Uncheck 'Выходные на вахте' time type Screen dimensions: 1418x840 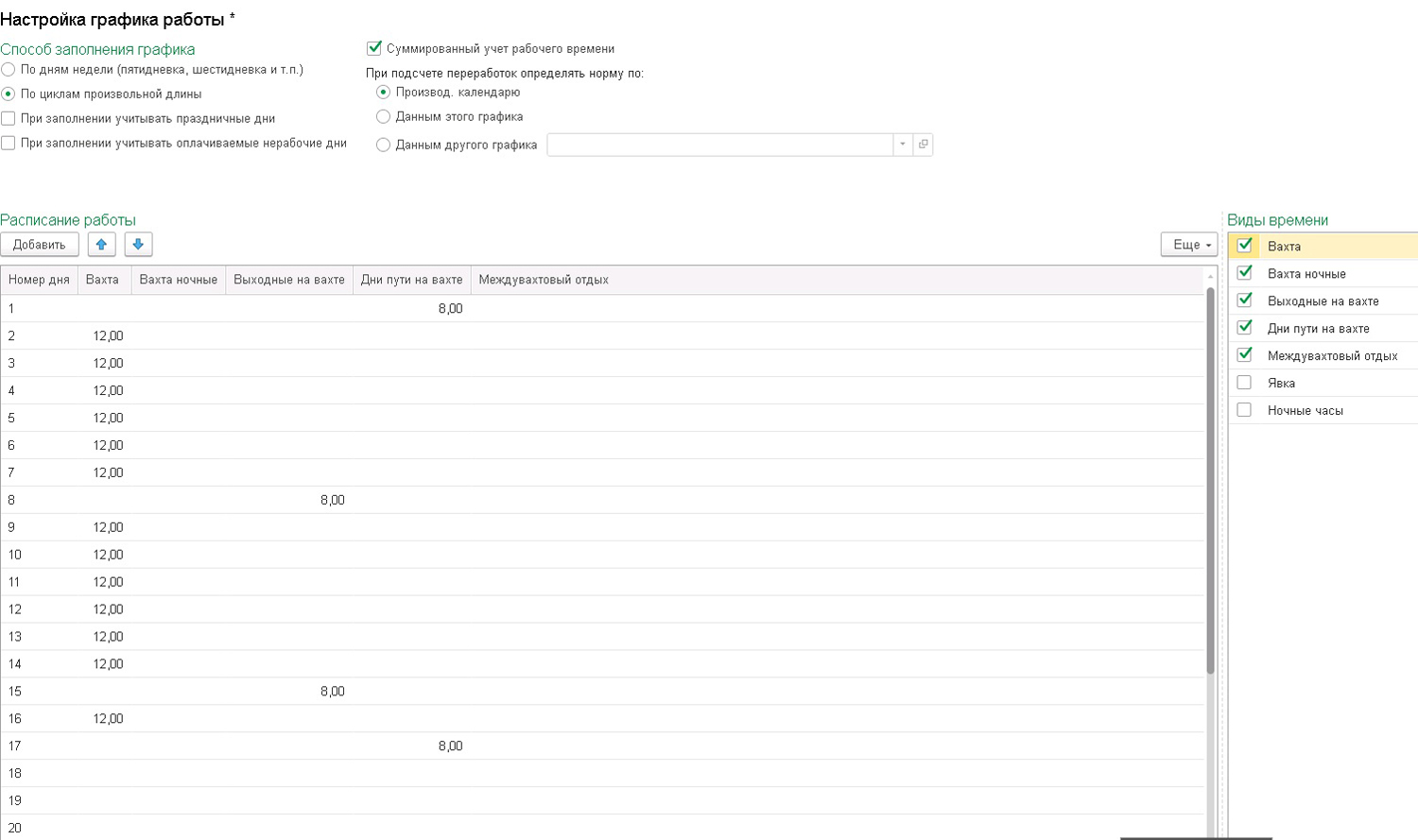[1245, 300]
